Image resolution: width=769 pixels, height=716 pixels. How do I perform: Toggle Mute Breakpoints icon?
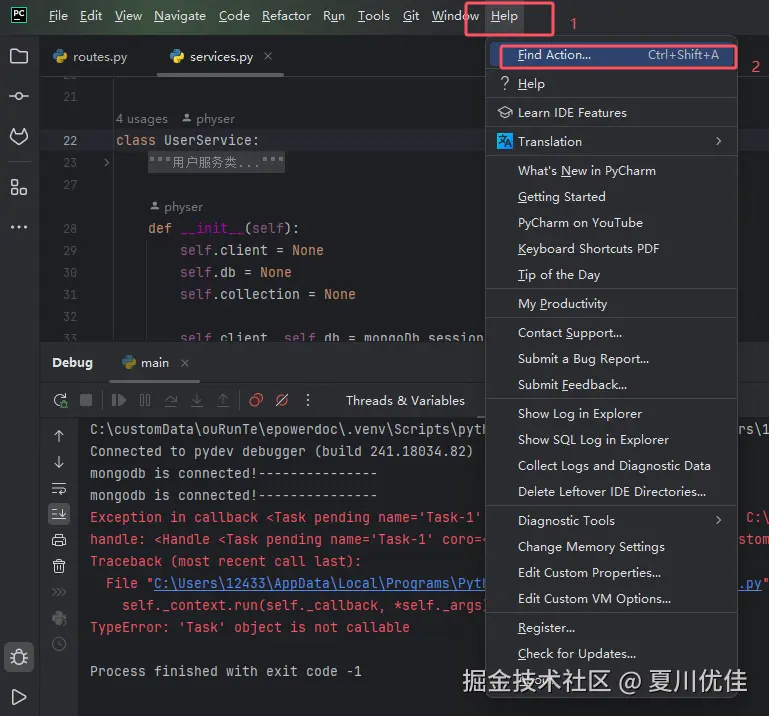282,400
